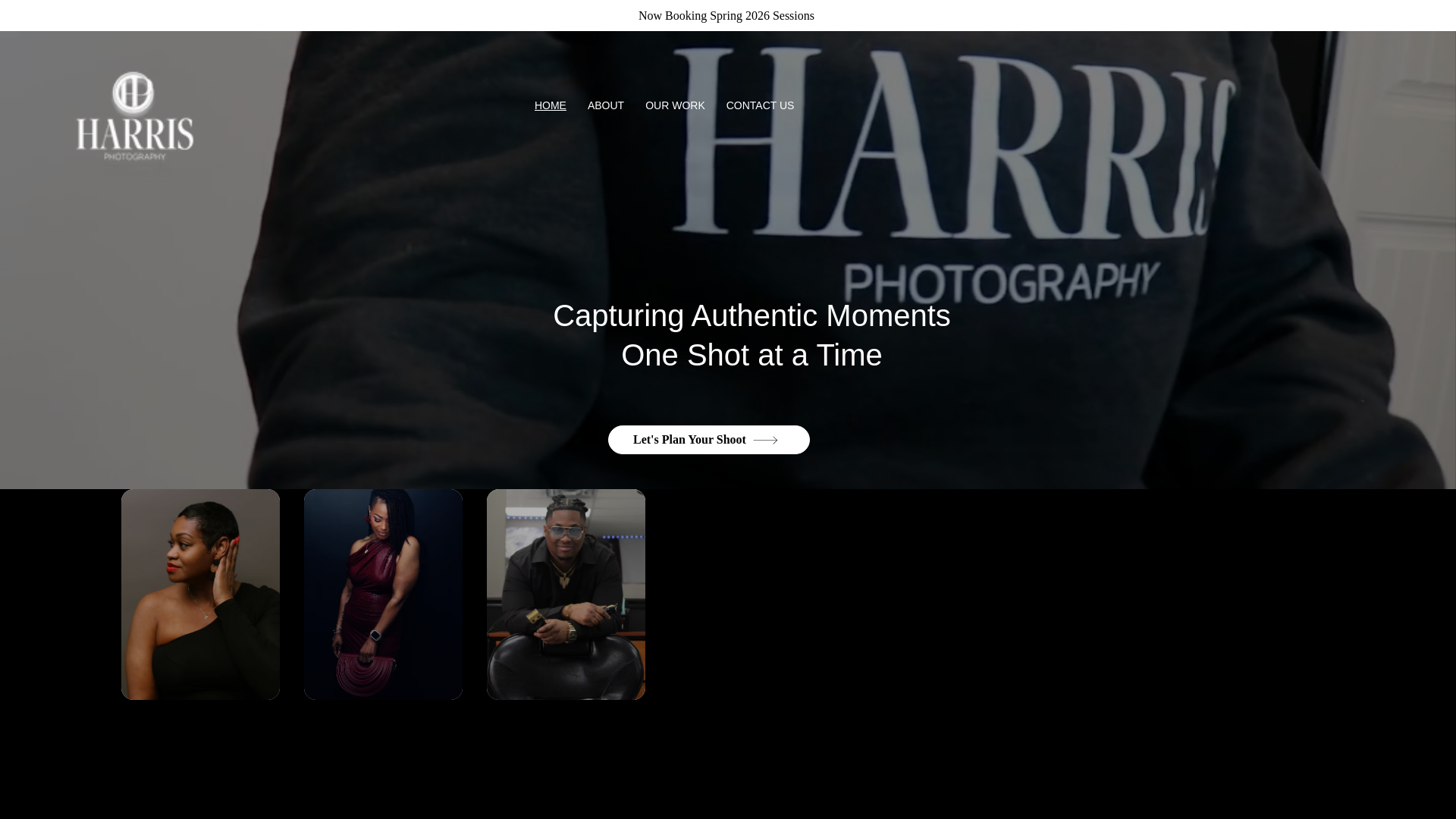
Task: Open portrait of woman in black one-shoulder top
Action: pyautogui.click(x=200, y=594)
